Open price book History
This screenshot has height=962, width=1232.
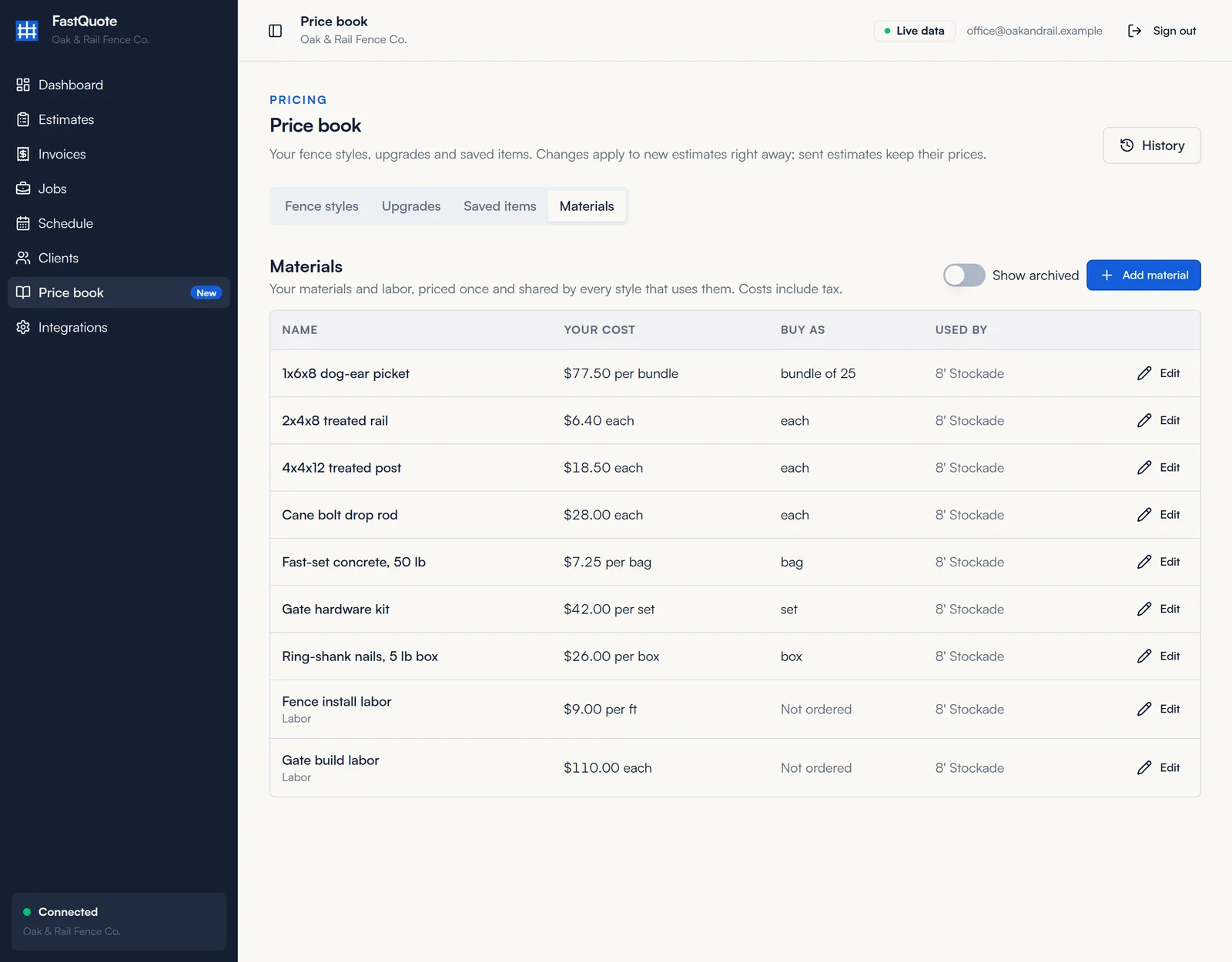pyautogui.click(x=1152, y=145)
